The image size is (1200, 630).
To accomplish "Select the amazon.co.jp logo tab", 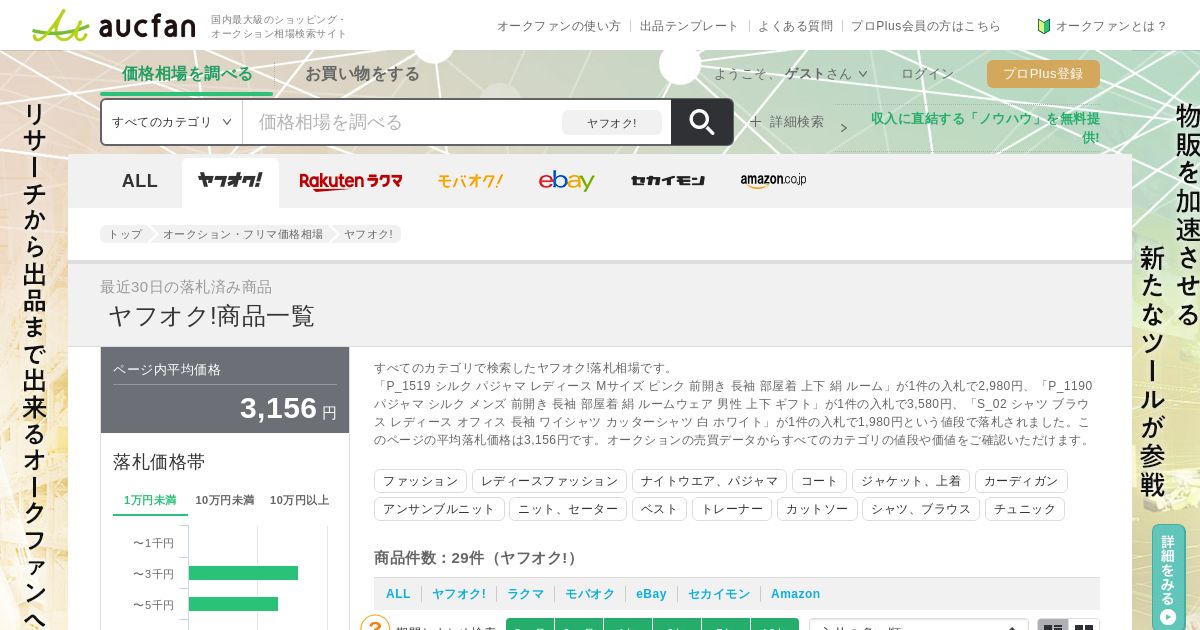I will pyautogui.click(x=773, y=181).
